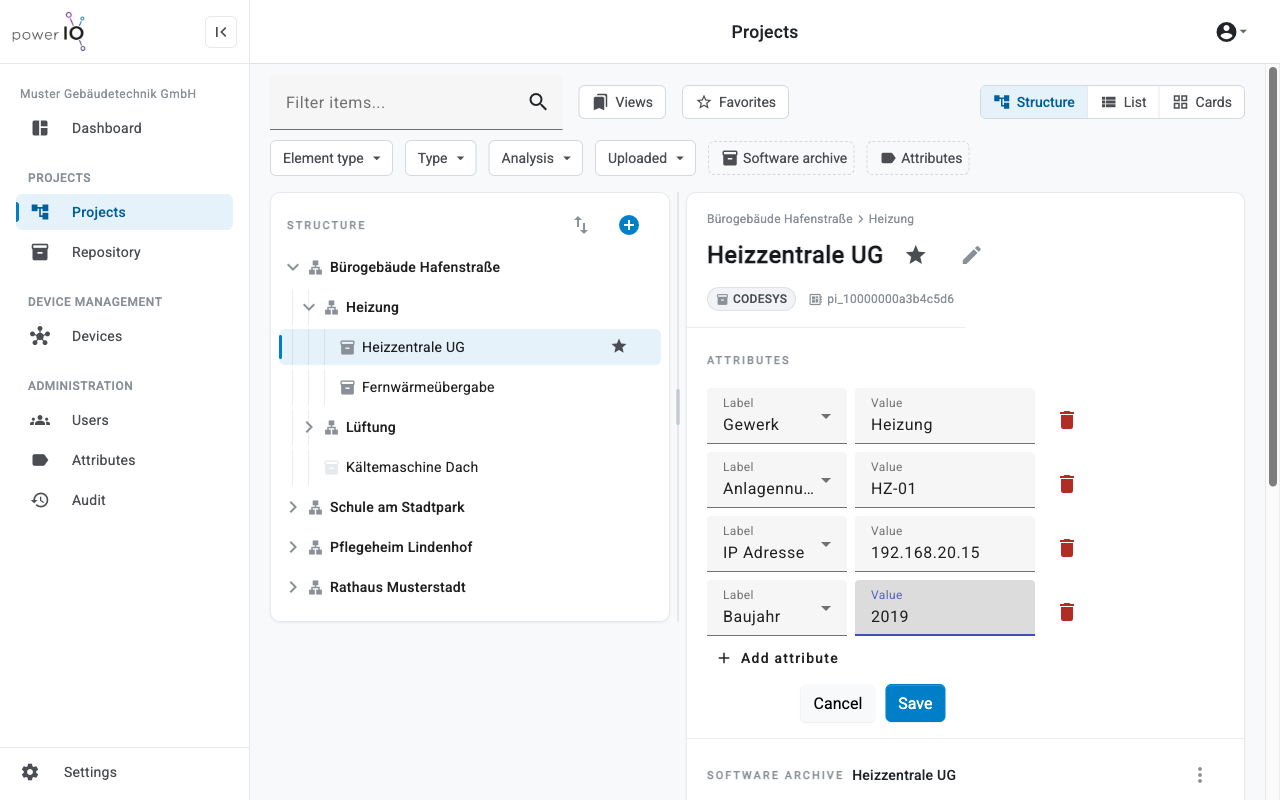1280x800 pixels.
Task: Click Add attribute
Action: pyautogui.click(x=778, y=658)
